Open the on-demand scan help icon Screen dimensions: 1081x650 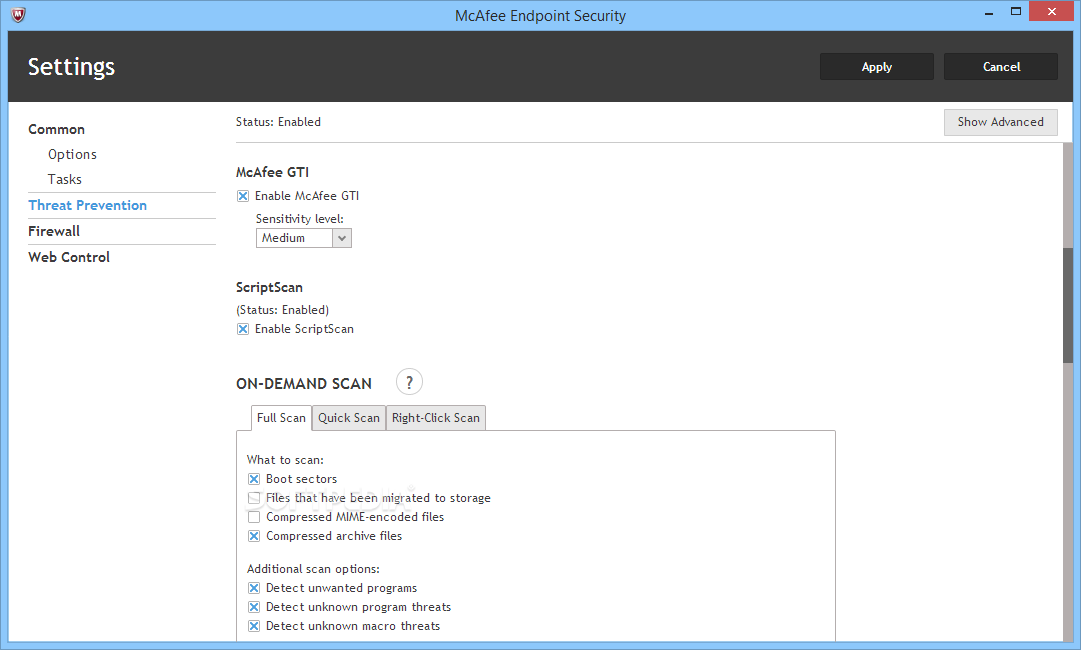pos(409,382)
